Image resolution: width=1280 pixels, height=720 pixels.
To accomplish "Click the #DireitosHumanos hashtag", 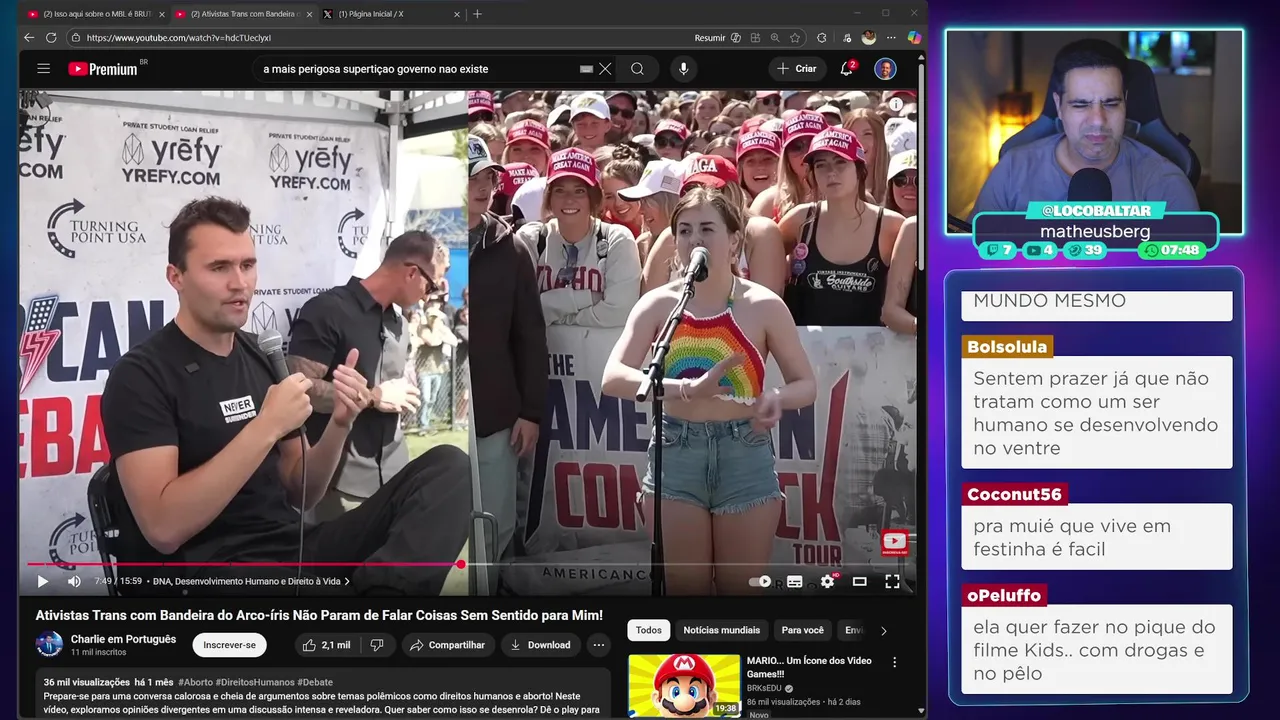I will [255, 682].
